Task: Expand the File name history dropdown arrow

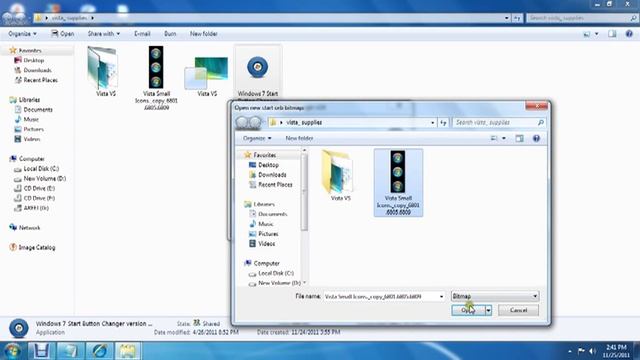Action: click(441, 296)
